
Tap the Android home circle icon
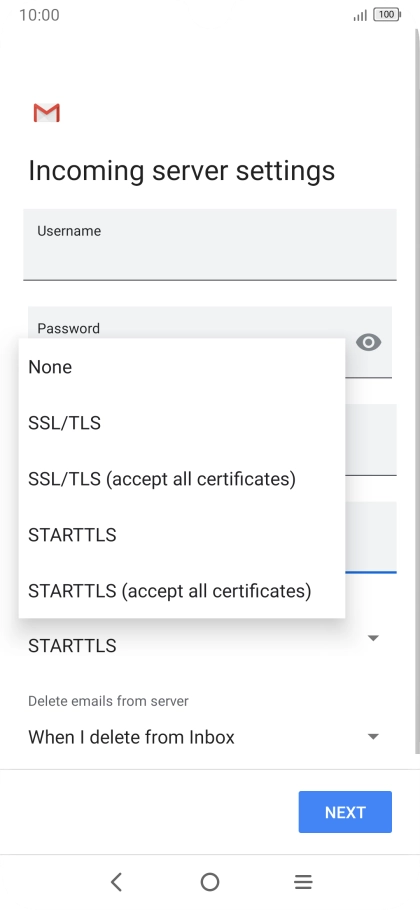(x=210, y=882)
